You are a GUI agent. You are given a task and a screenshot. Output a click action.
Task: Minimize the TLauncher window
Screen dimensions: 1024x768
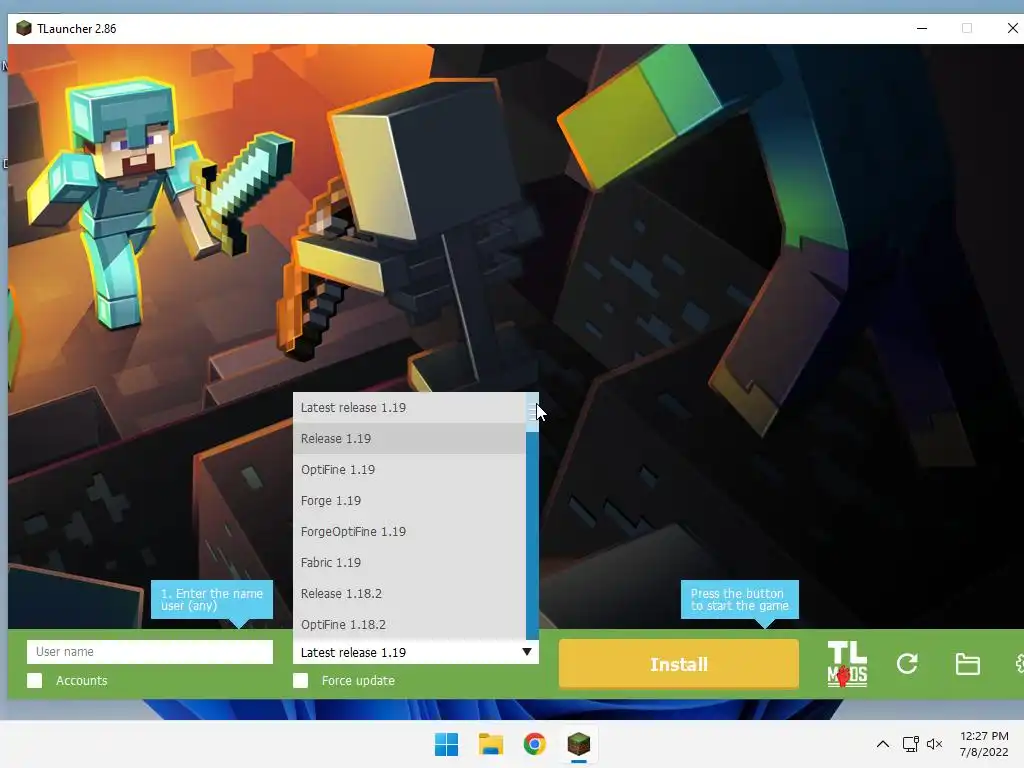coord(922,28)
